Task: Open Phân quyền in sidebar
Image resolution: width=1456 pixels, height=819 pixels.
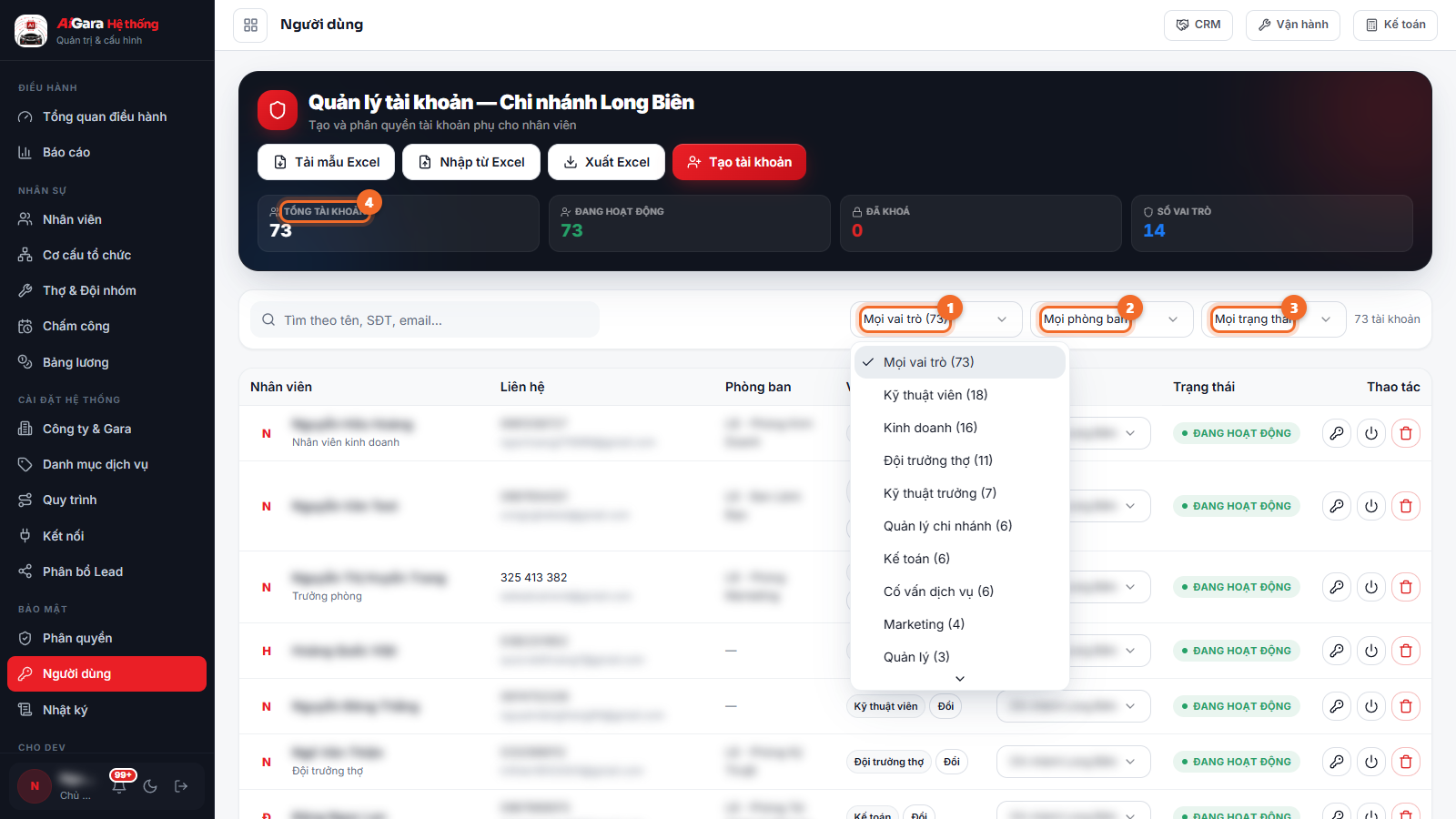Action: [107, 638]
